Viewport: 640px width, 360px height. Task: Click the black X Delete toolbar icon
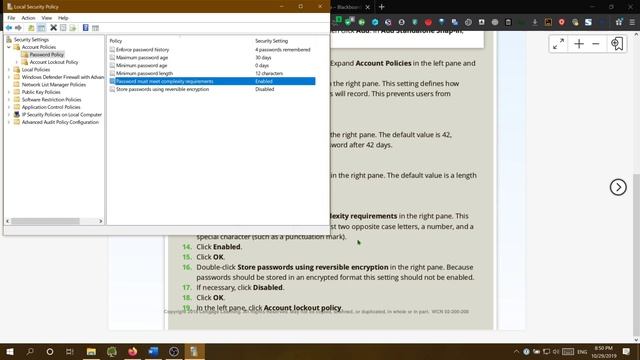click(53, 28)
